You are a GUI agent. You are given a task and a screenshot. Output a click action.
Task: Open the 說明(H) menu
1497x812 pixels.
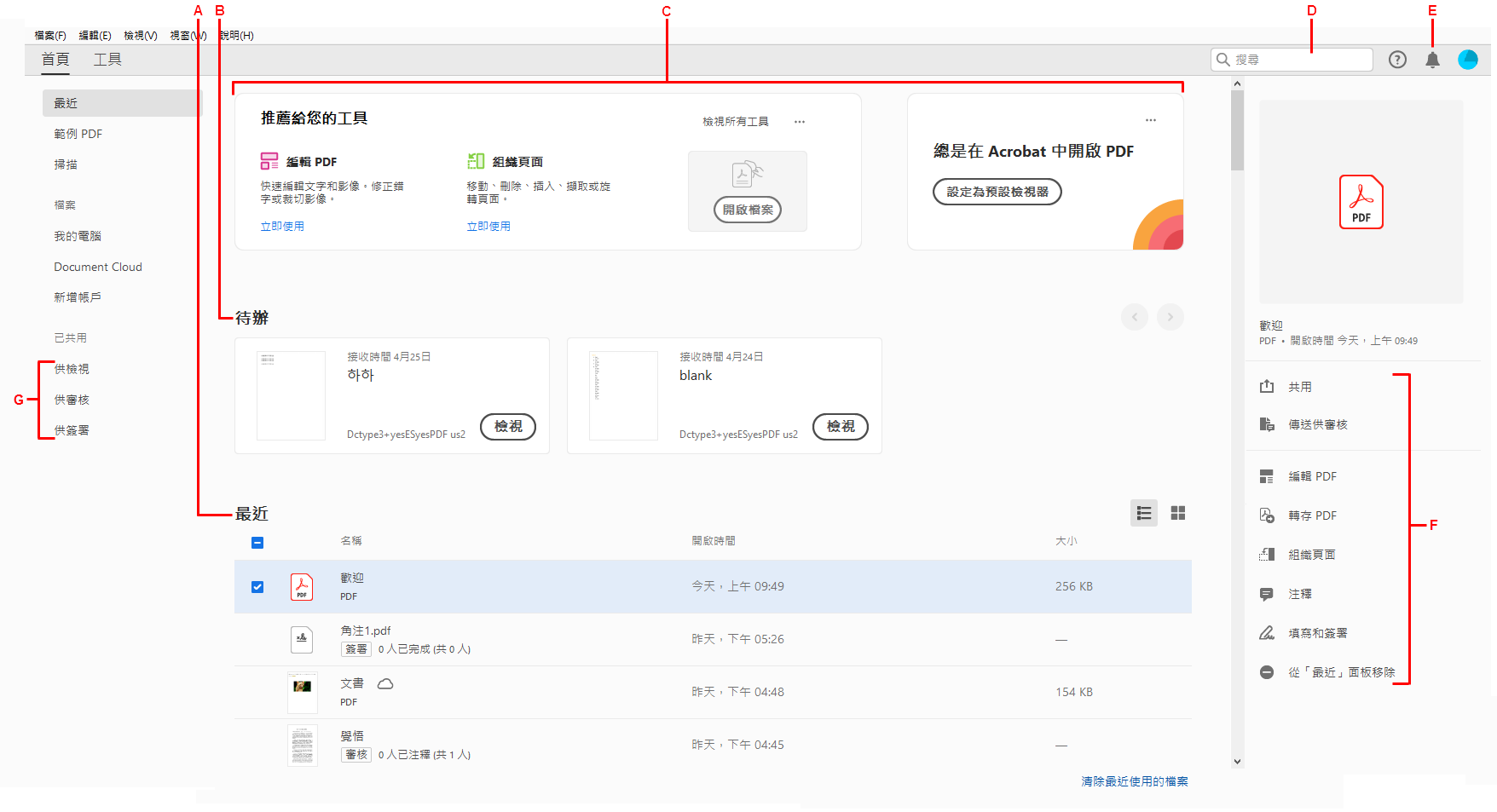click(237, 36)
